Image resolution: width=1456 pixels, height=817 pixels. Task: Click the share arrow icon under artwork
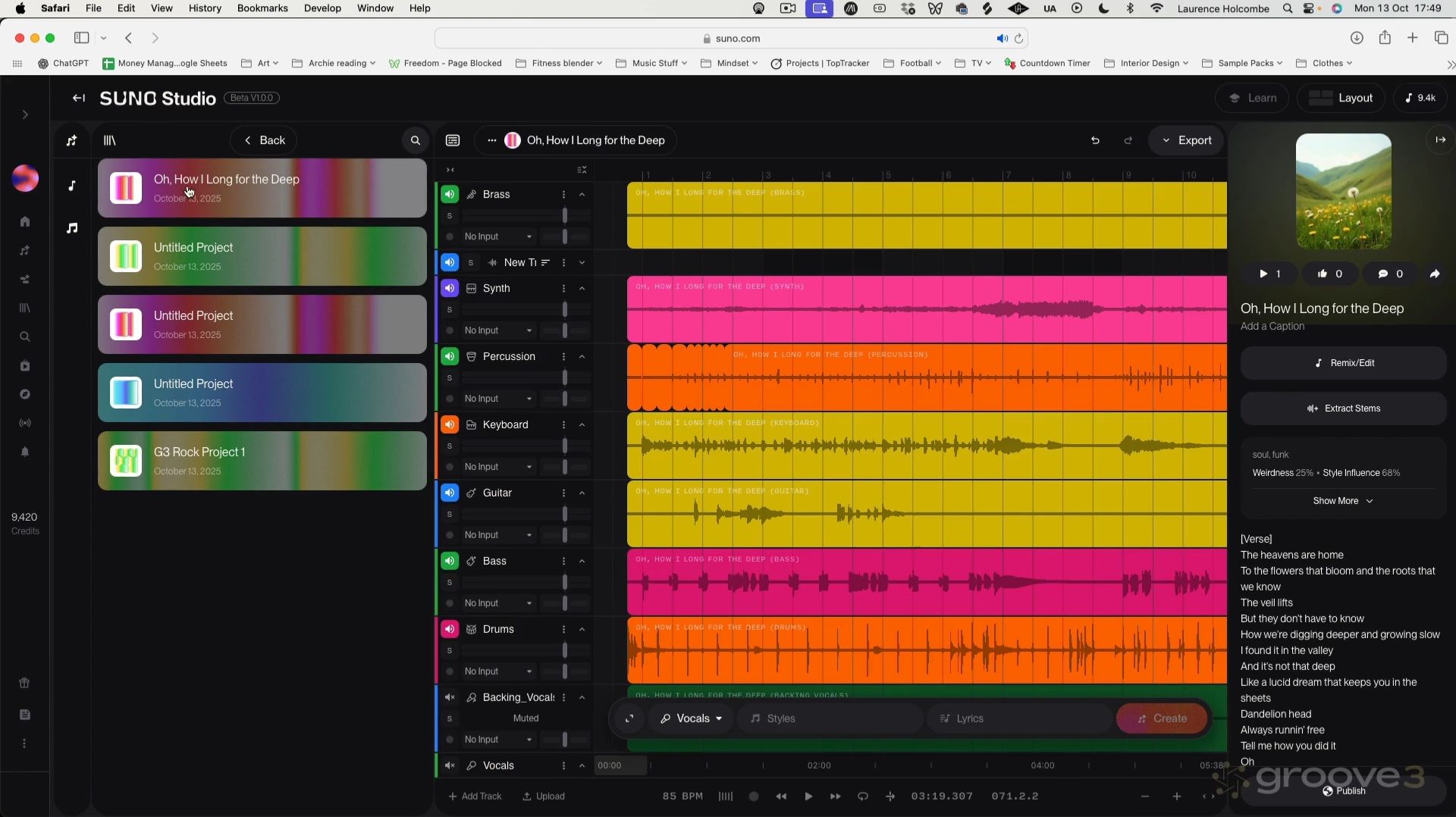(1434, 274)
